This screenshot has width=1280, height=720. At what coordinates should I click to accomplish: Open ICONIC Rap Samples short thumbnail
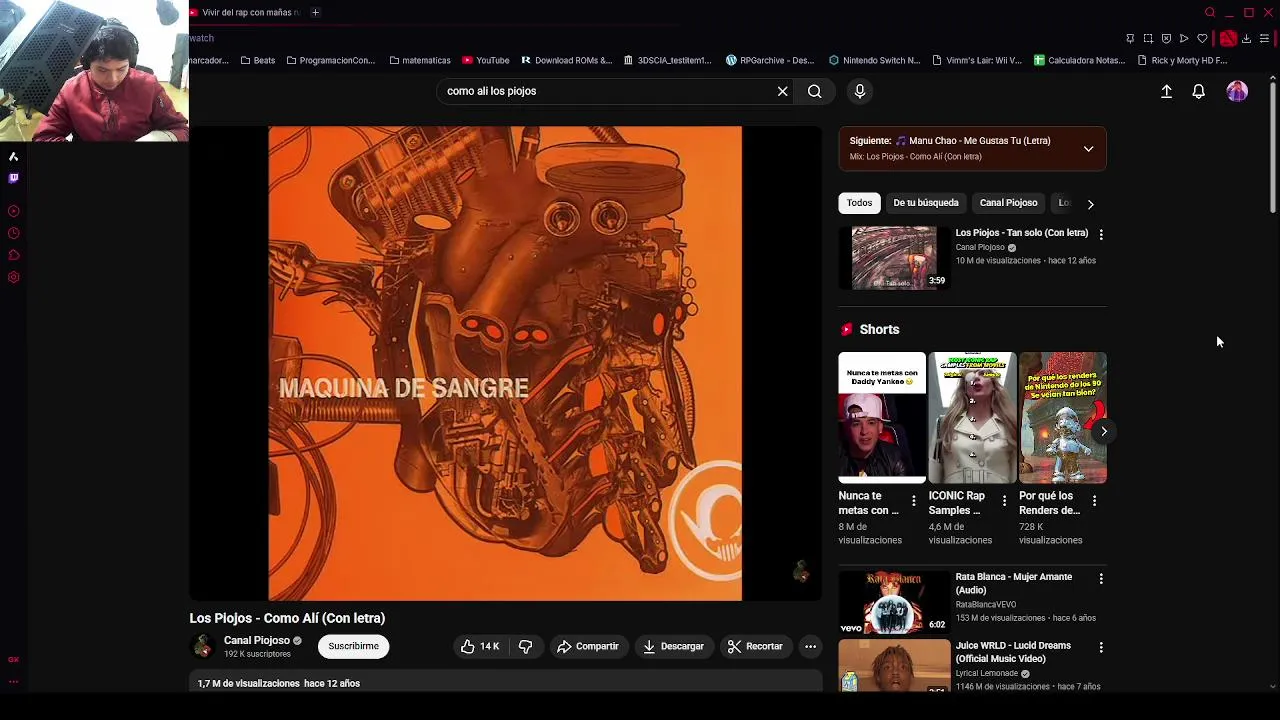click(x=972, y=417)
